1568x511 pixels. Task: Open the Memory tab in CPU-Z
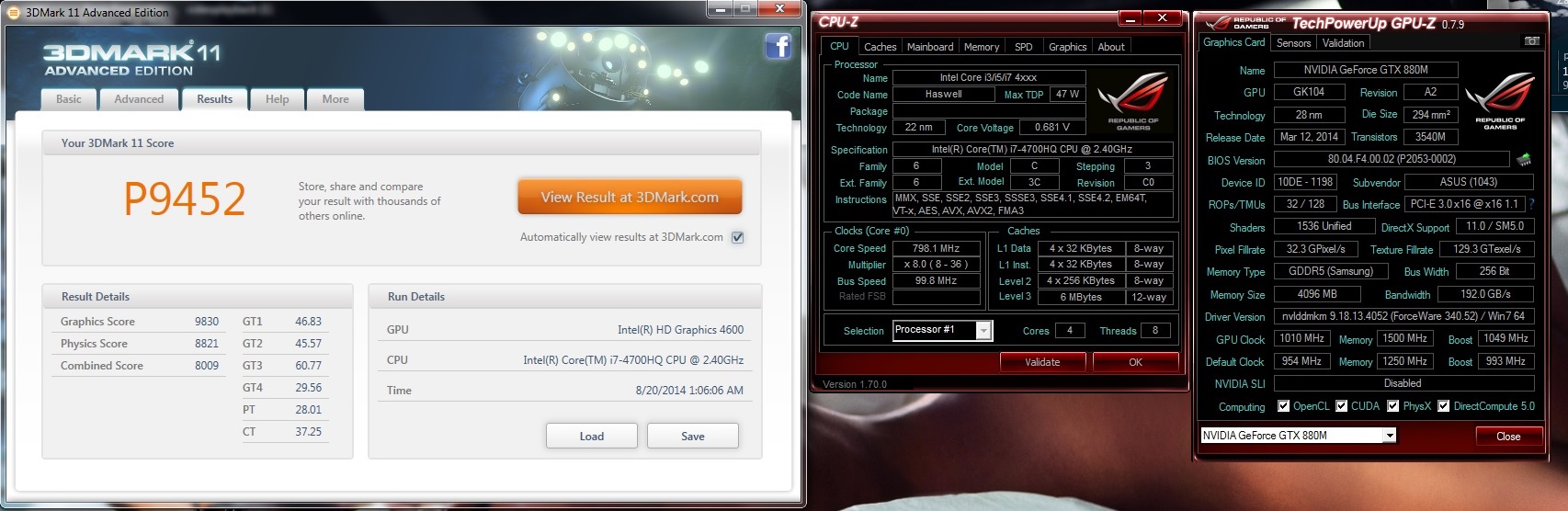pos(982,47)
